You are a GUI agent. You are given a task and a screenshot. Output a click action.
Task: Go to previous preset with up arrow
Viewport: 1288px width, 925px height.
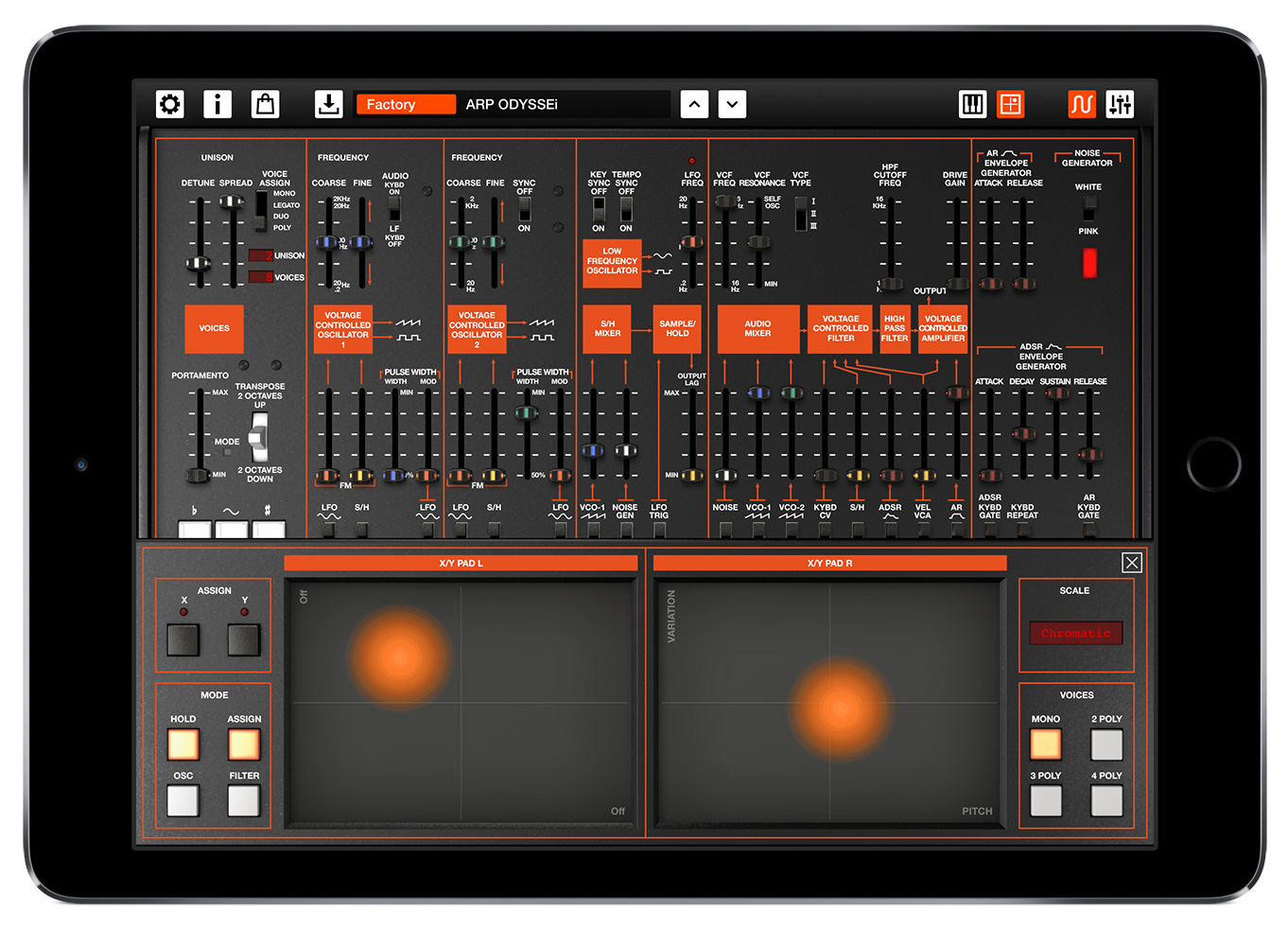[x=695, y=104]
